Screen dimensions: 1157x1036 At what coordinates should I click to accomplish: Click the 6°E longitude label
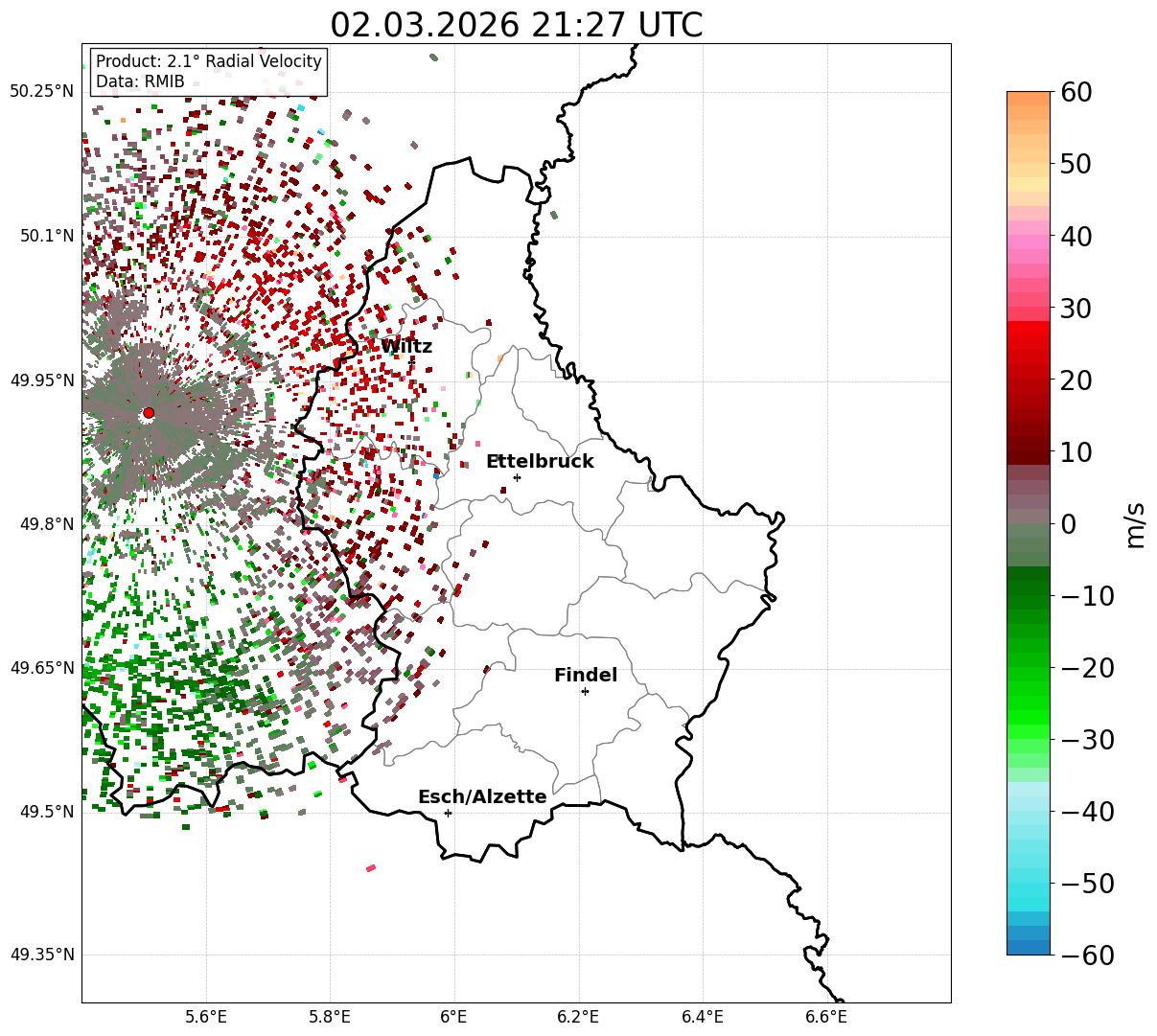pos(453,1017)
